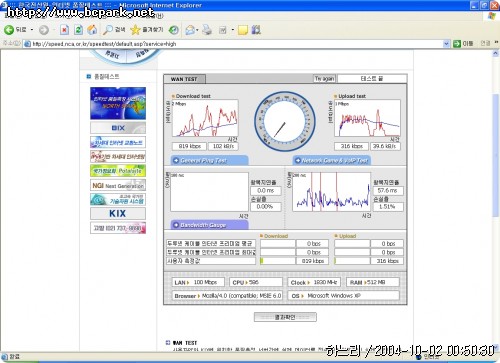Click the address bar URL field
This screenshot has height=363, width=500.
[x=237, y=44]
